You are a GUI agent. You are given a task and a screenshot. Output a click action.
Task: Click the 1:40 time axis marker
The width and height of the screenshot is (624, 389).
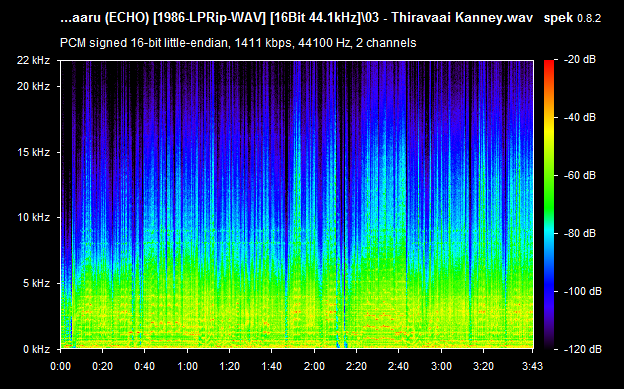(272, 366)
